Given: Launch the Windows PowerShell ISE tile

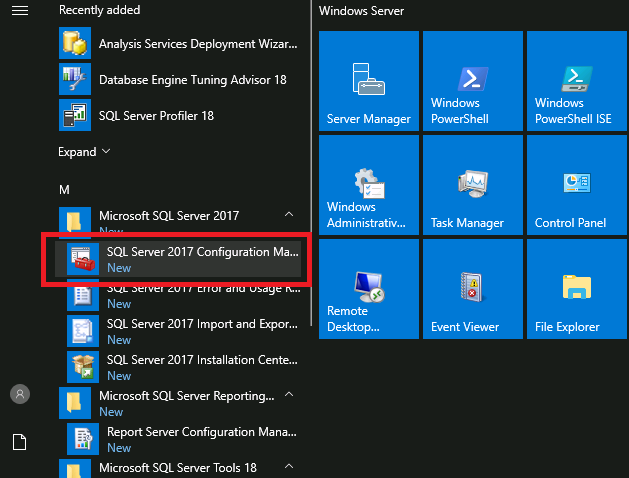Looking at the screenshot, I should [x=577, y=81].
